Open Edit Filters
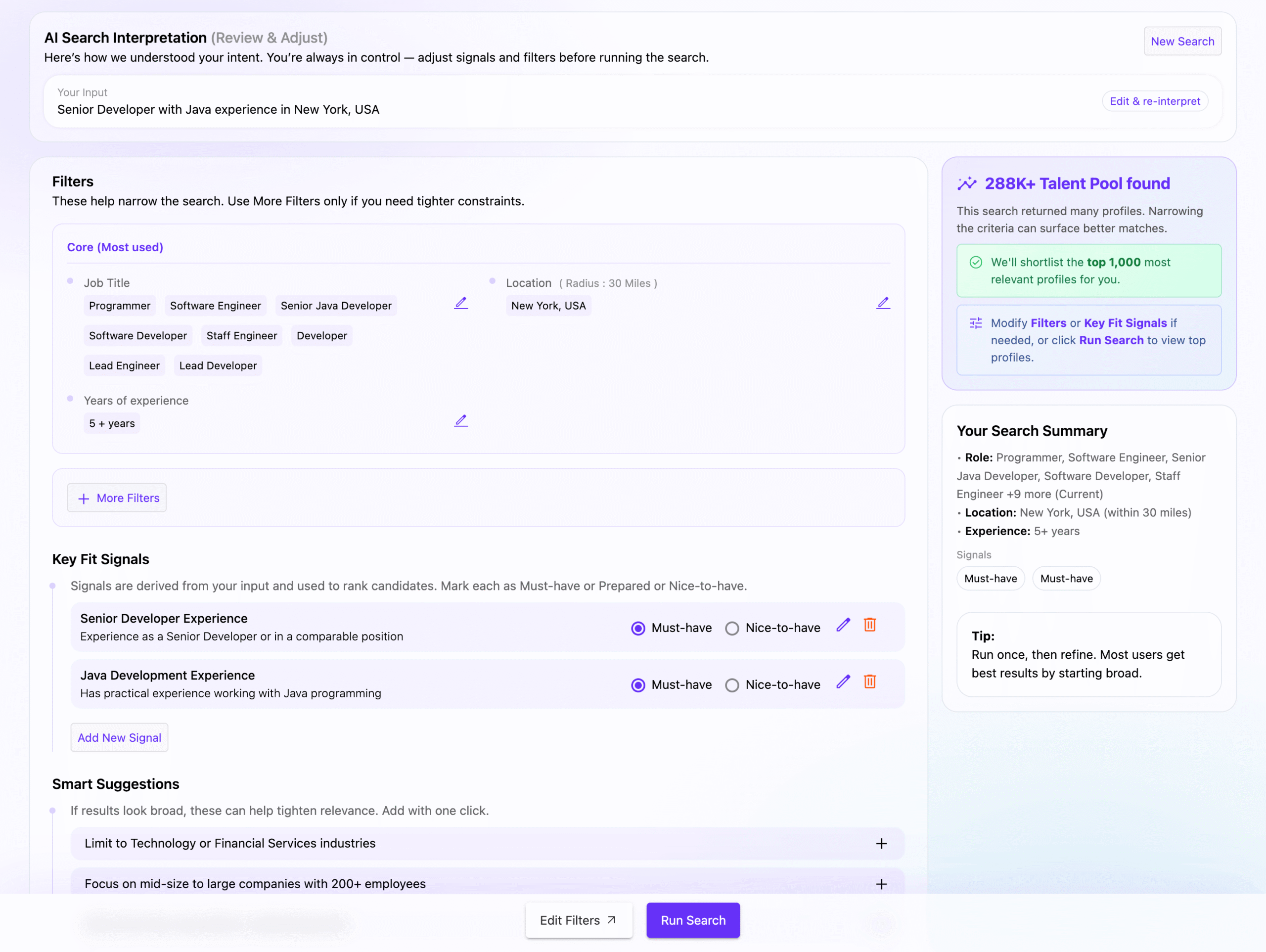The width and height of the screenshot is (1266, 952). (x=578, y=920)
